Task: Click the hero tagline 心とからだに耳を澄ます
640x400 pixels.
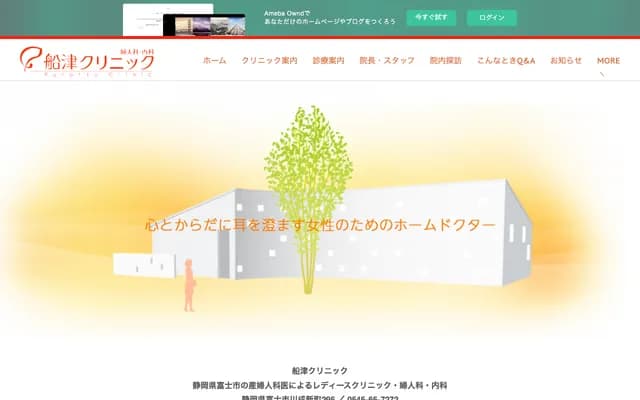Action: (320, 225)
